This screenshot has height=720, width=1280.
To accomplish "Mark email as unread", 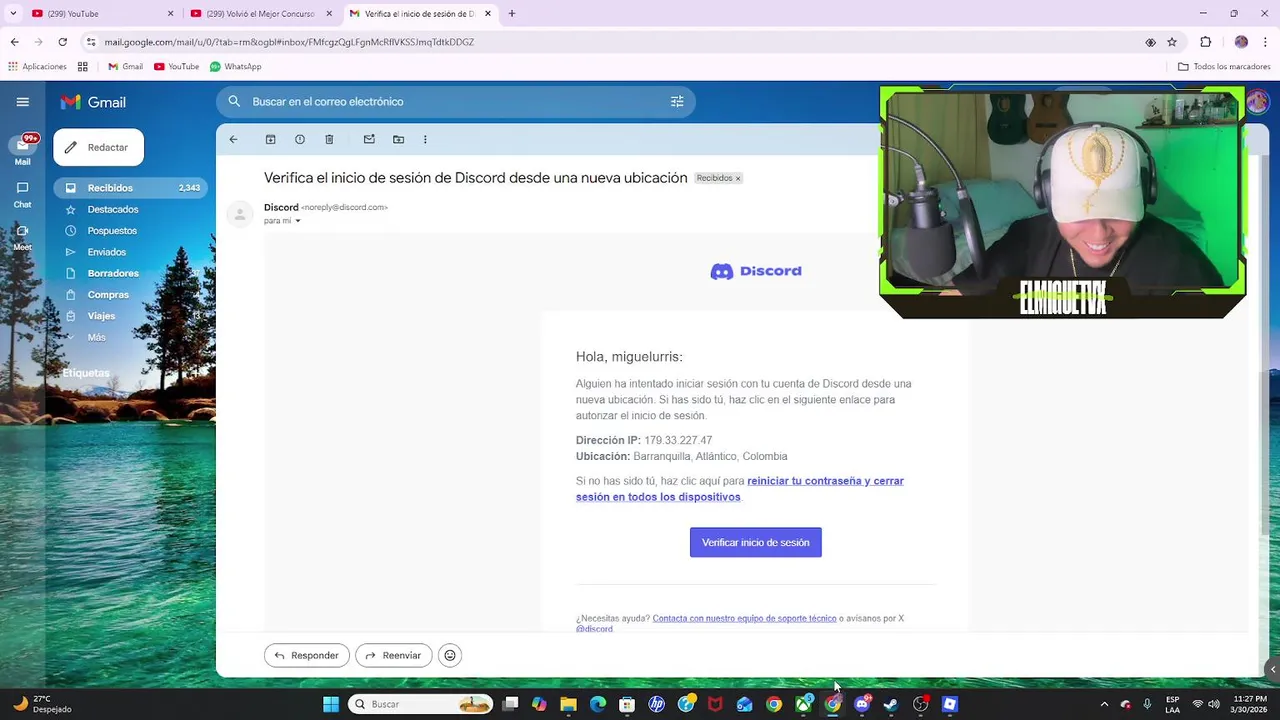I will 369,139.
